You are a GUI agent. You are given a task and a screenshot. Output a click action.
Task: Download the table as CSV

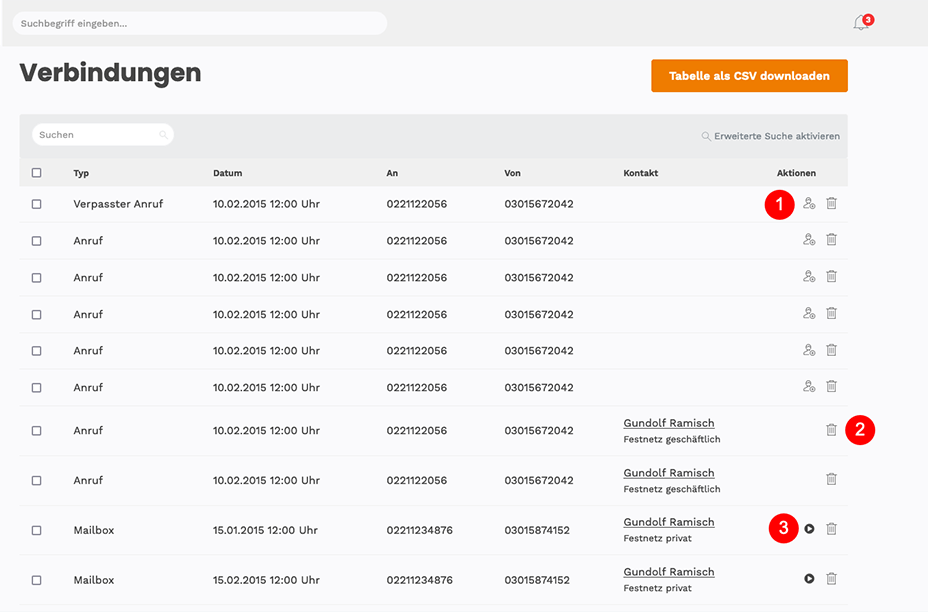coord(749,76)
